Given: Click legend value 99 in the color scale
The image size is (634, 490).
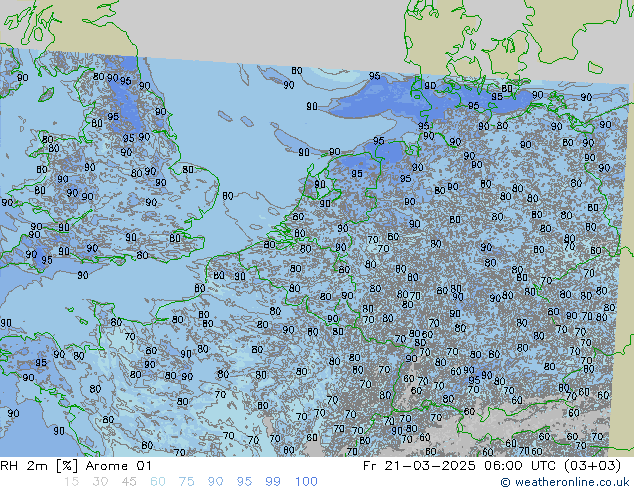Looking at the screenshot, I should [273, 482].
